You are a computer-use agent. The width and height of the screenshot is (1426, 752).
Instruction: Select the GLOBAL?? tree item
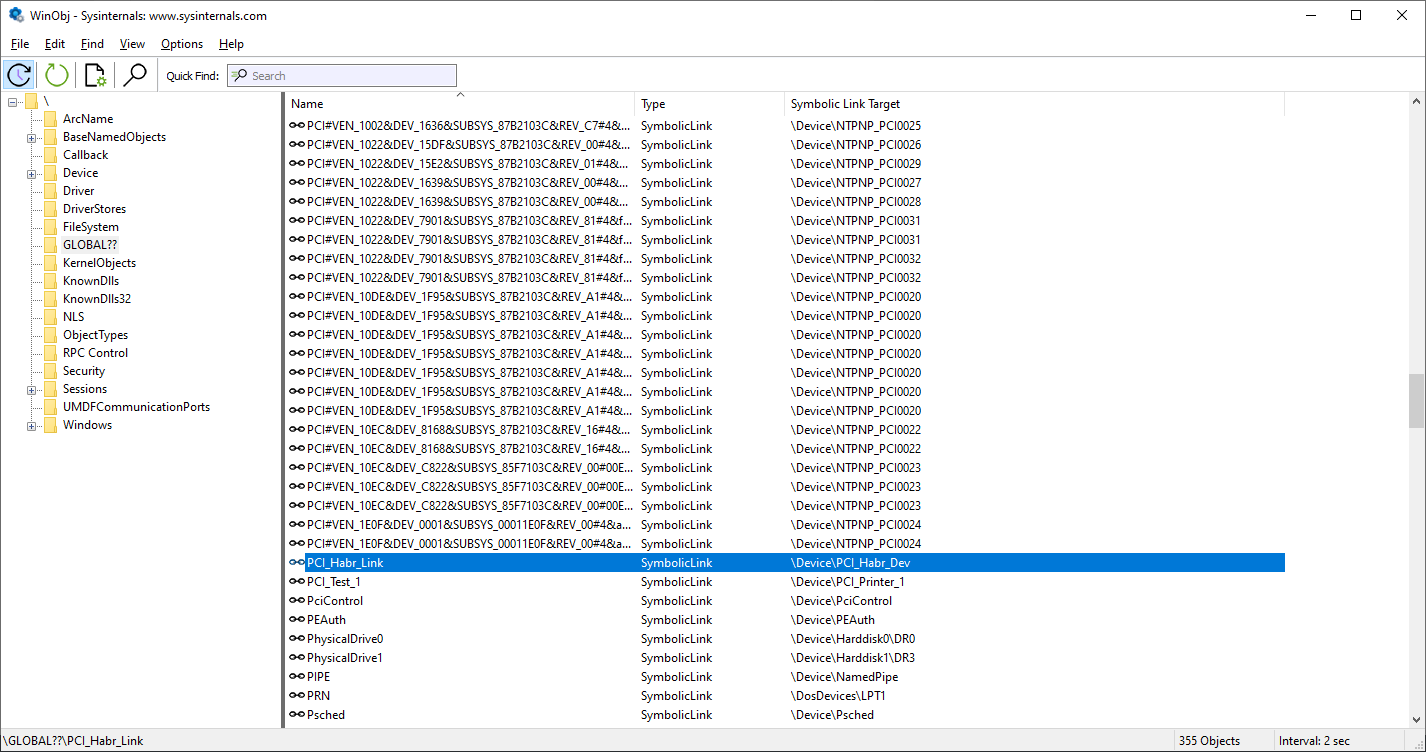click(x=90, y=245)
